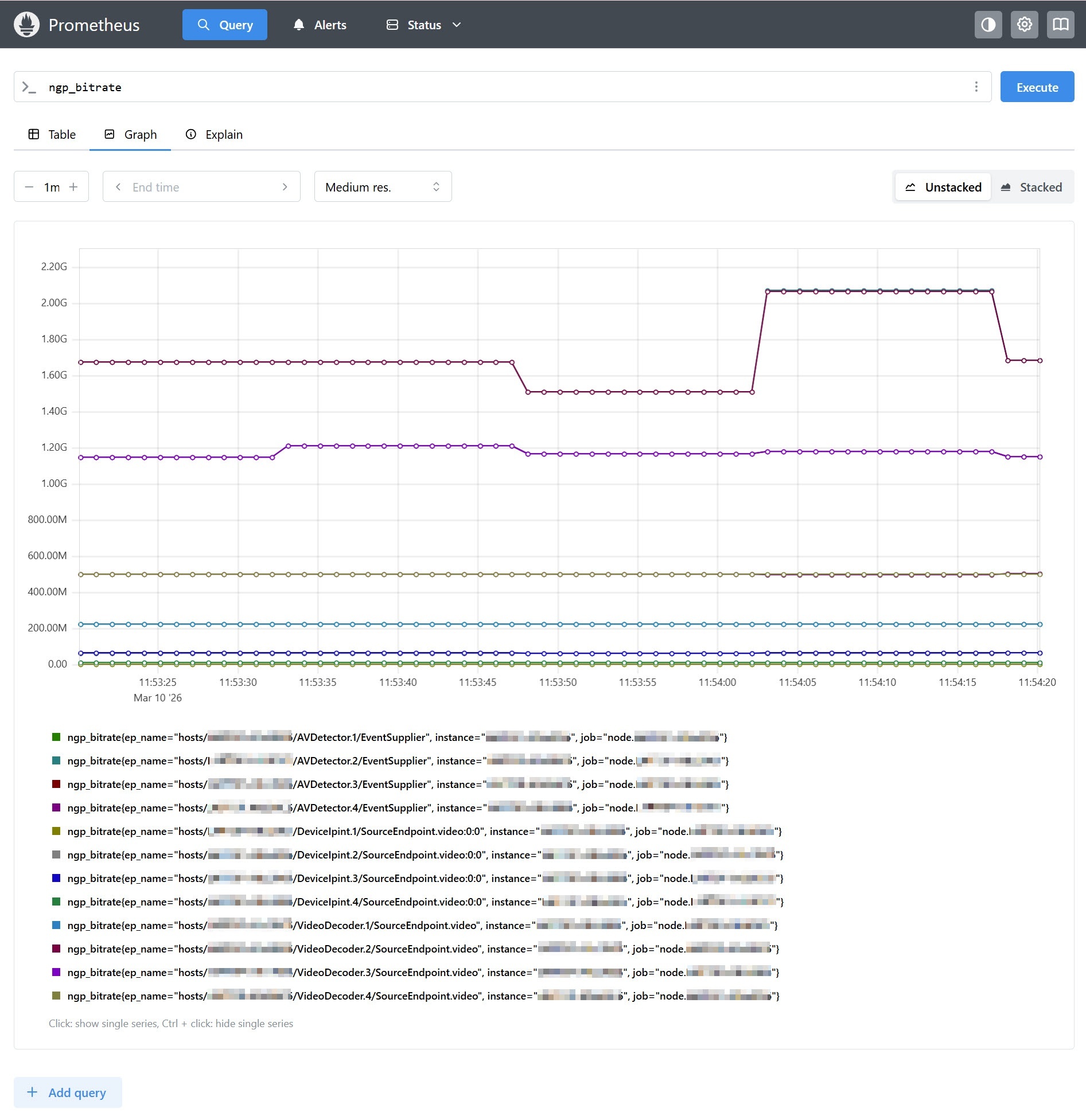Add another query panel

point(68,1092)
